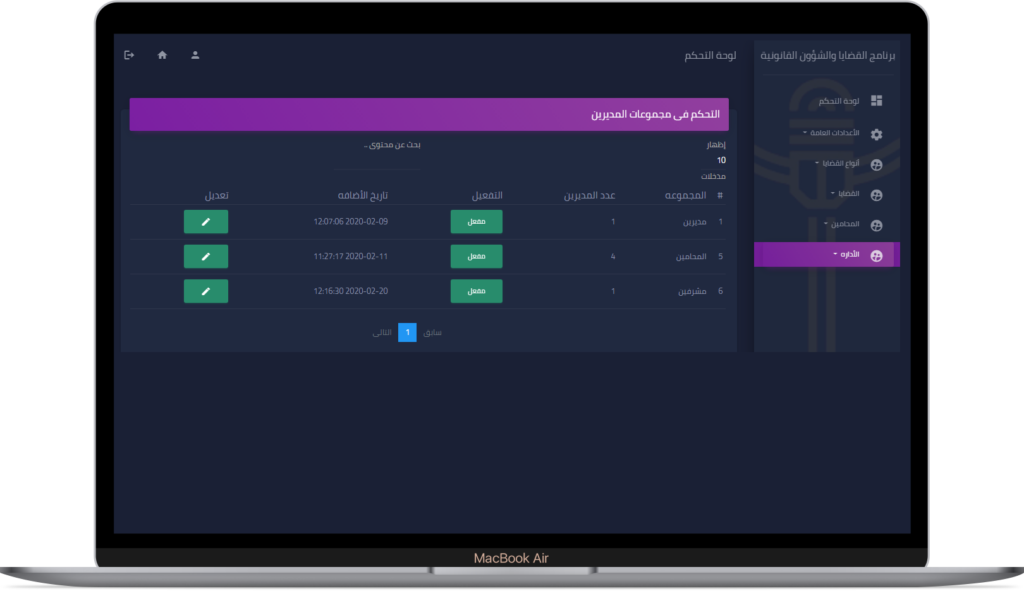Edit the المحامين group with pencil button
Image resolution: width=1024 pixels, height=591 pixels.
pos(206,257)
